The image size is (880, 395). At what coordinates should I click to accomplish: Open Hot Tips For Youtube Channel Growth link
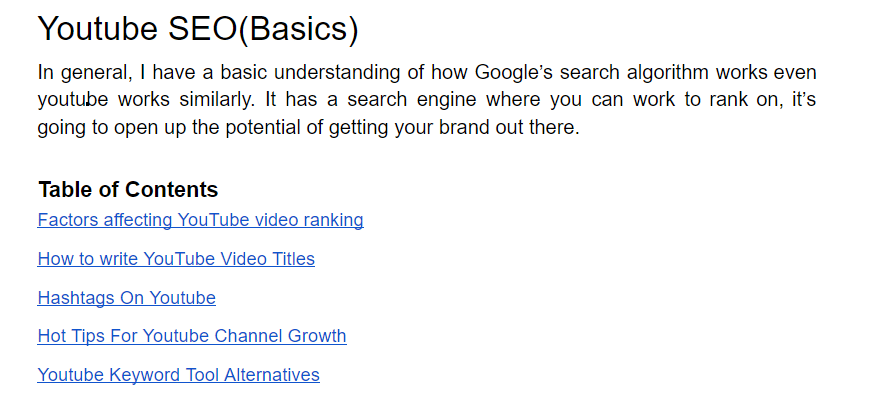click(192, 336)
